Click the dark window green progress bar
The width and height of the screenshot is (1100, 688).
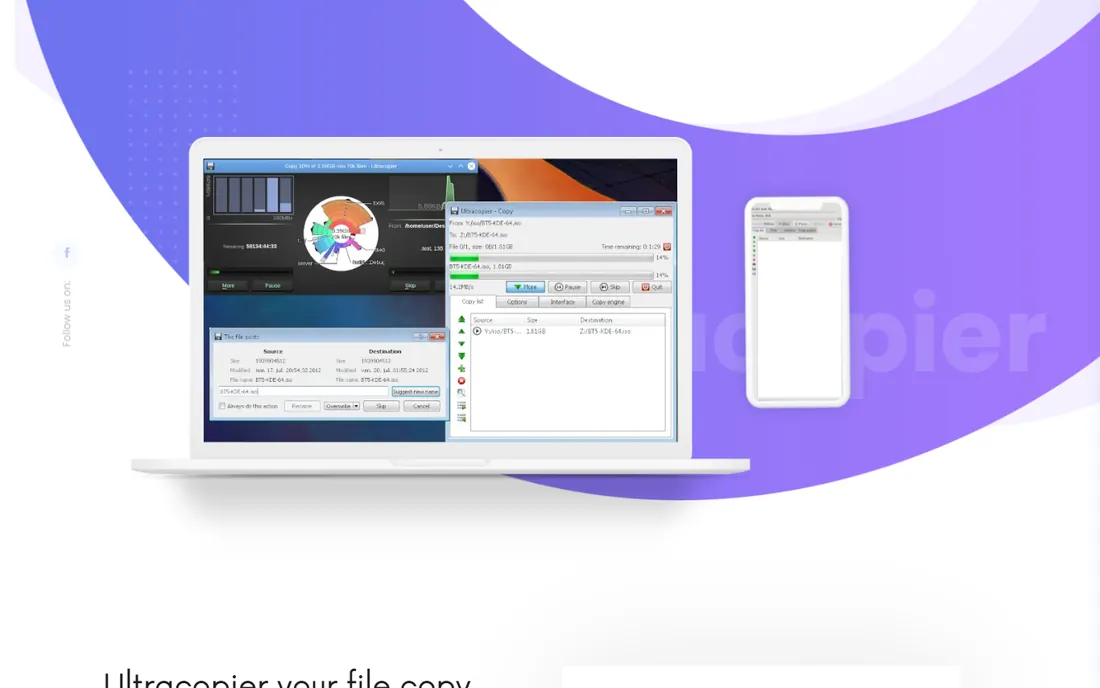coord(250,272)
